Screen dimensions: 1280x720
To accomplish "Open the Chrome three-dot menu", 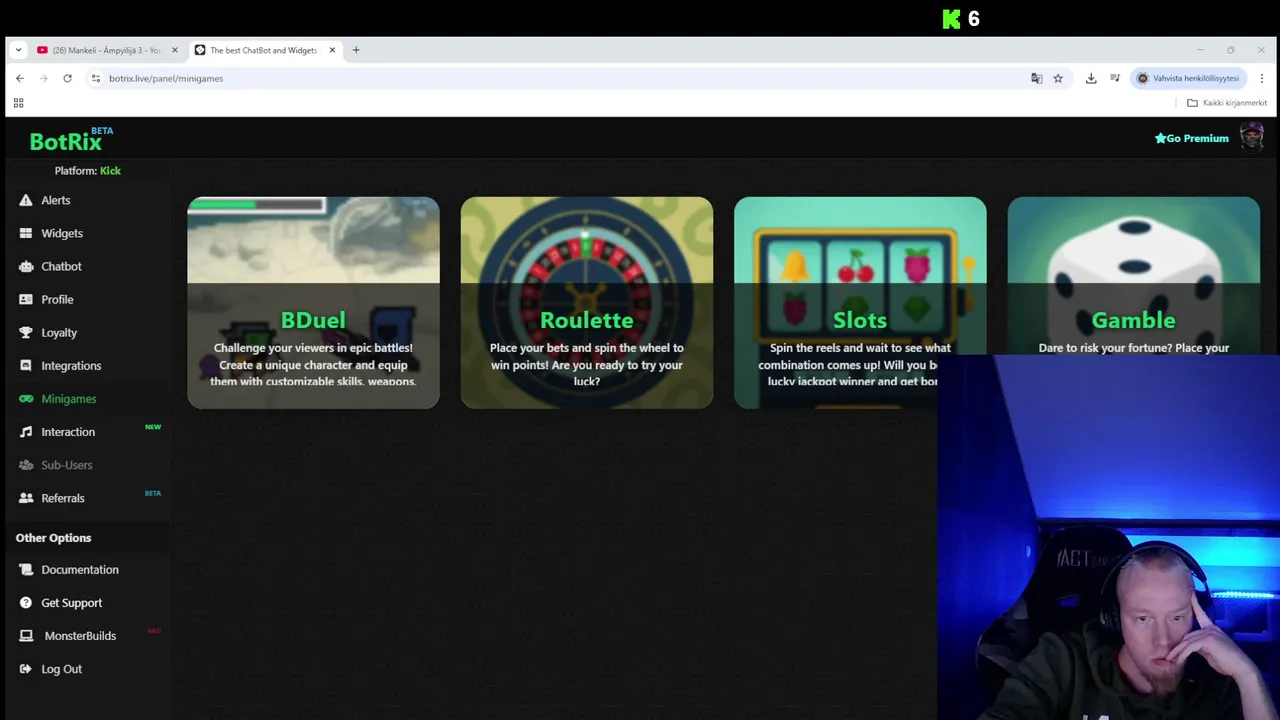I will tap(1262, 78).
